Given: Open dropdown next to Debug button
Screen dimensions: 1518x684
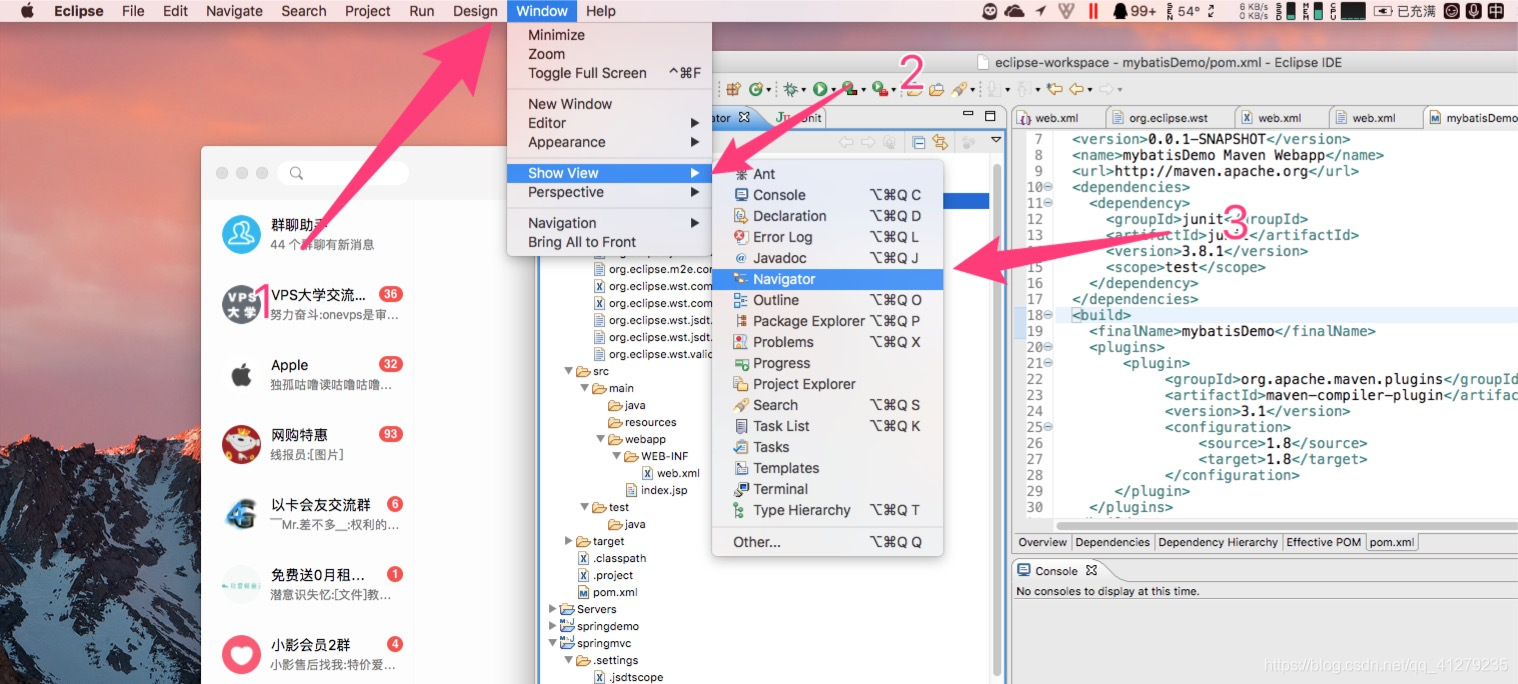Looking at the screenshot, I should tap(803, 90).
